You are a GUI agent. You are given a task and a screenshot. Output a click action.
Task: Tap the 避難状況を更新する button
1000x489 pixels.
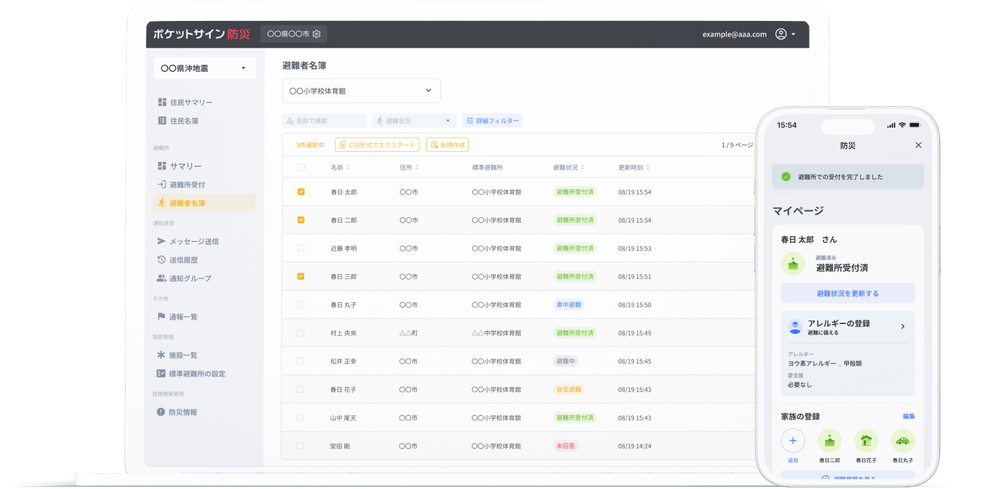847,293
